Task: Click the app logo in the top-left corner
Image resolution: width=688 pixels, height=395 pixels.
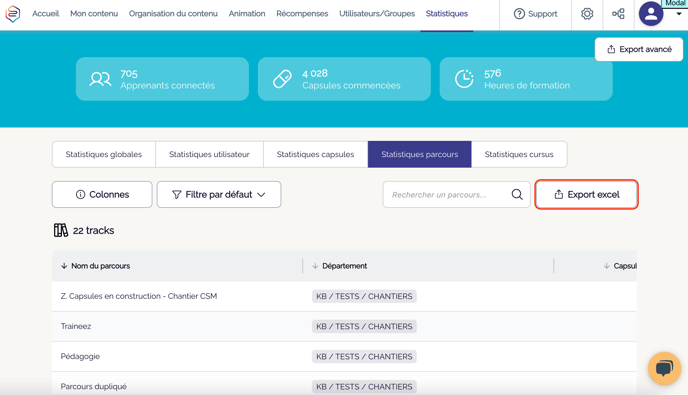Action: (13, 14)
